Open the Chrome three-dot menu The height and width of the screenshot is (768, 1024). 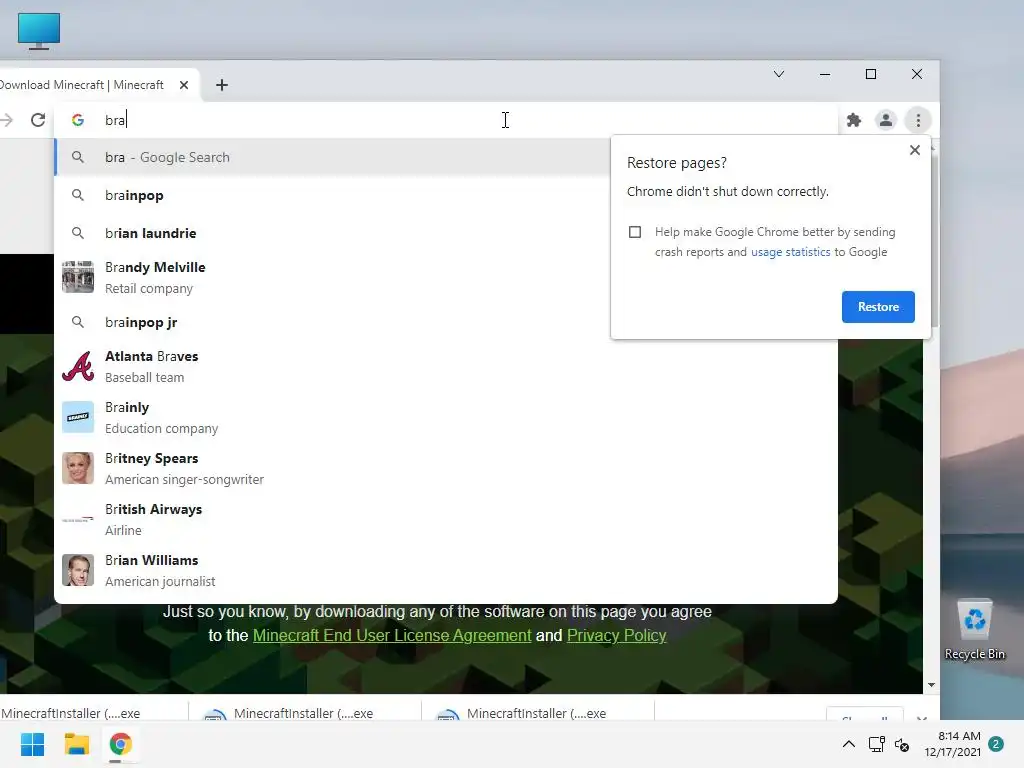918,120
